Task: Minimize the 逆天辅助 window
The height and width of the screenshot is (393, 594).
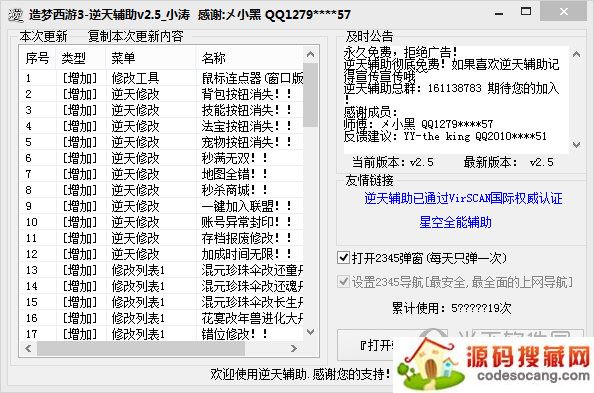Action: [499, 14]
